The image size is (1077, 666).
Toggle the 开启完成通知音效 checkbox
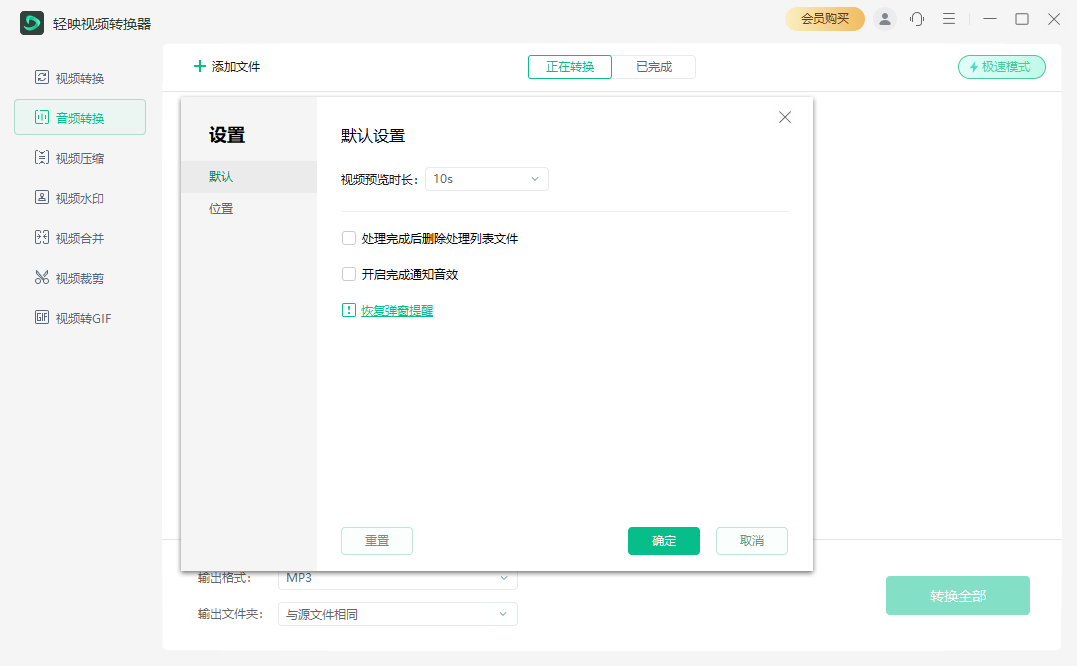(x=349, y=274)
